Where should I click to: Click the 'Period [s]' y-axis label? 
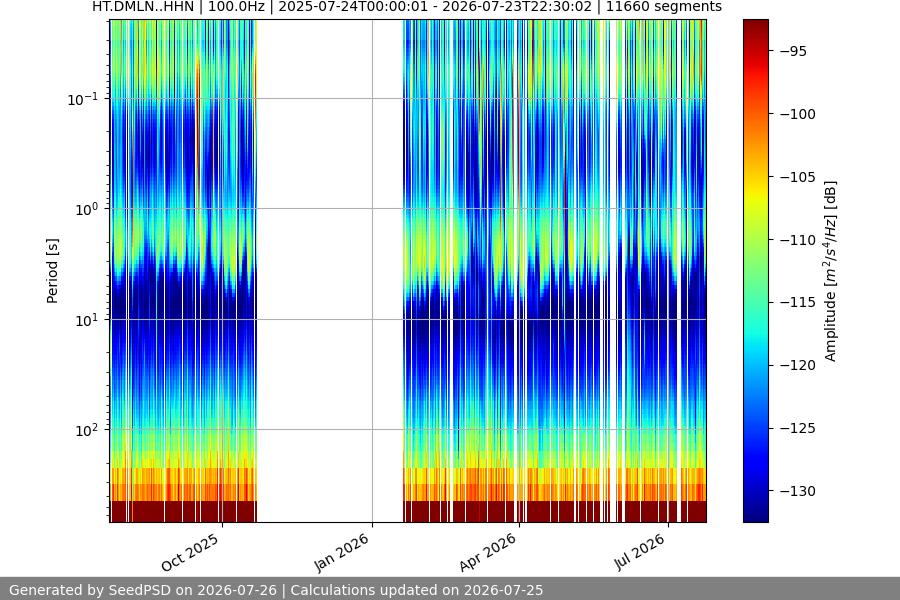click(52, 271)
